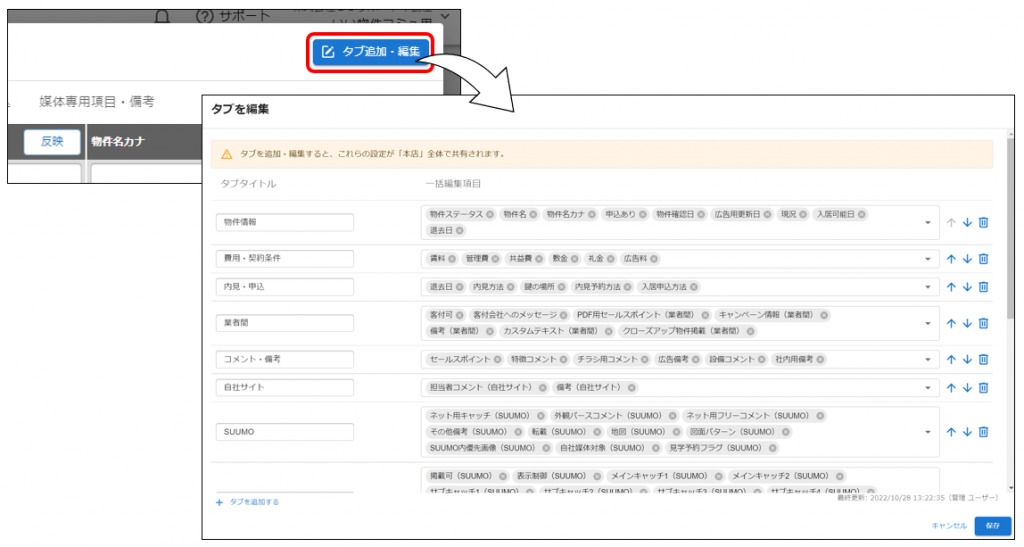This screenshot has height=547, width=1024.
Task: Delete the 物件情報 tab row
Action: point(984,223)
